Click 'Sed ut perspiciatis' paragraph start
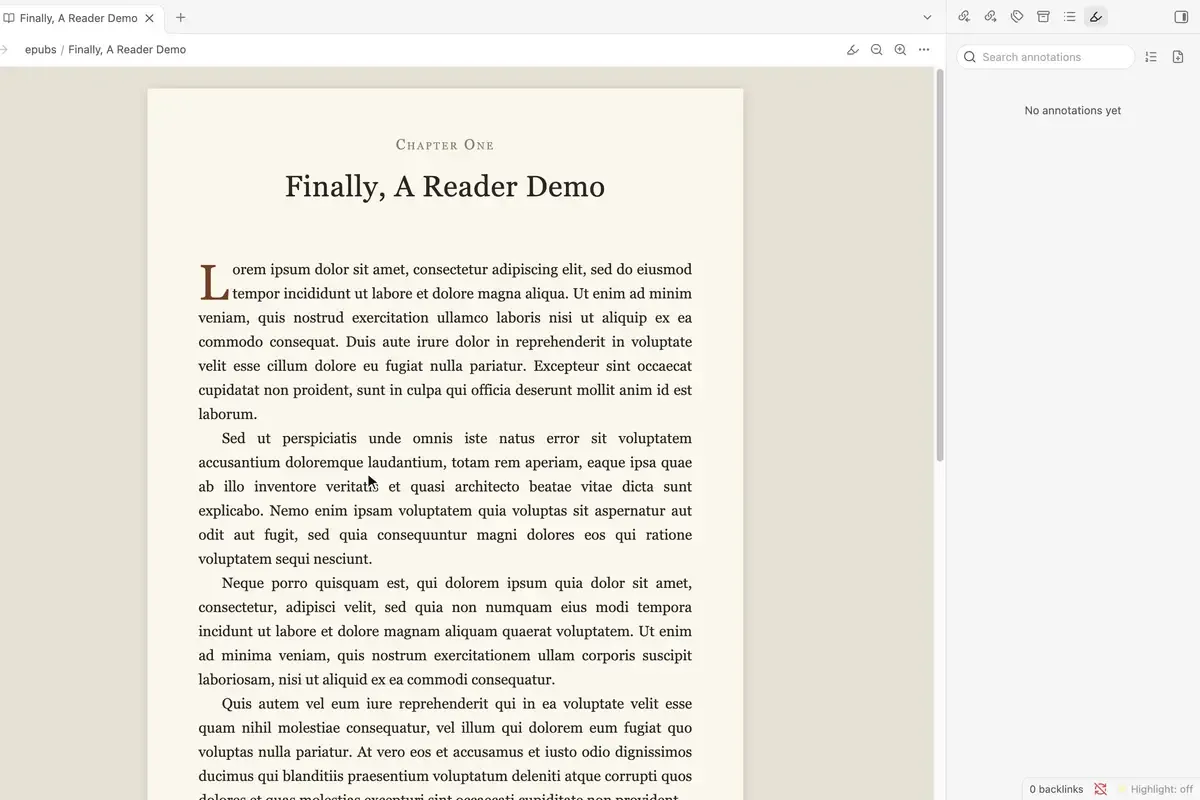 (x=289, y=438)
